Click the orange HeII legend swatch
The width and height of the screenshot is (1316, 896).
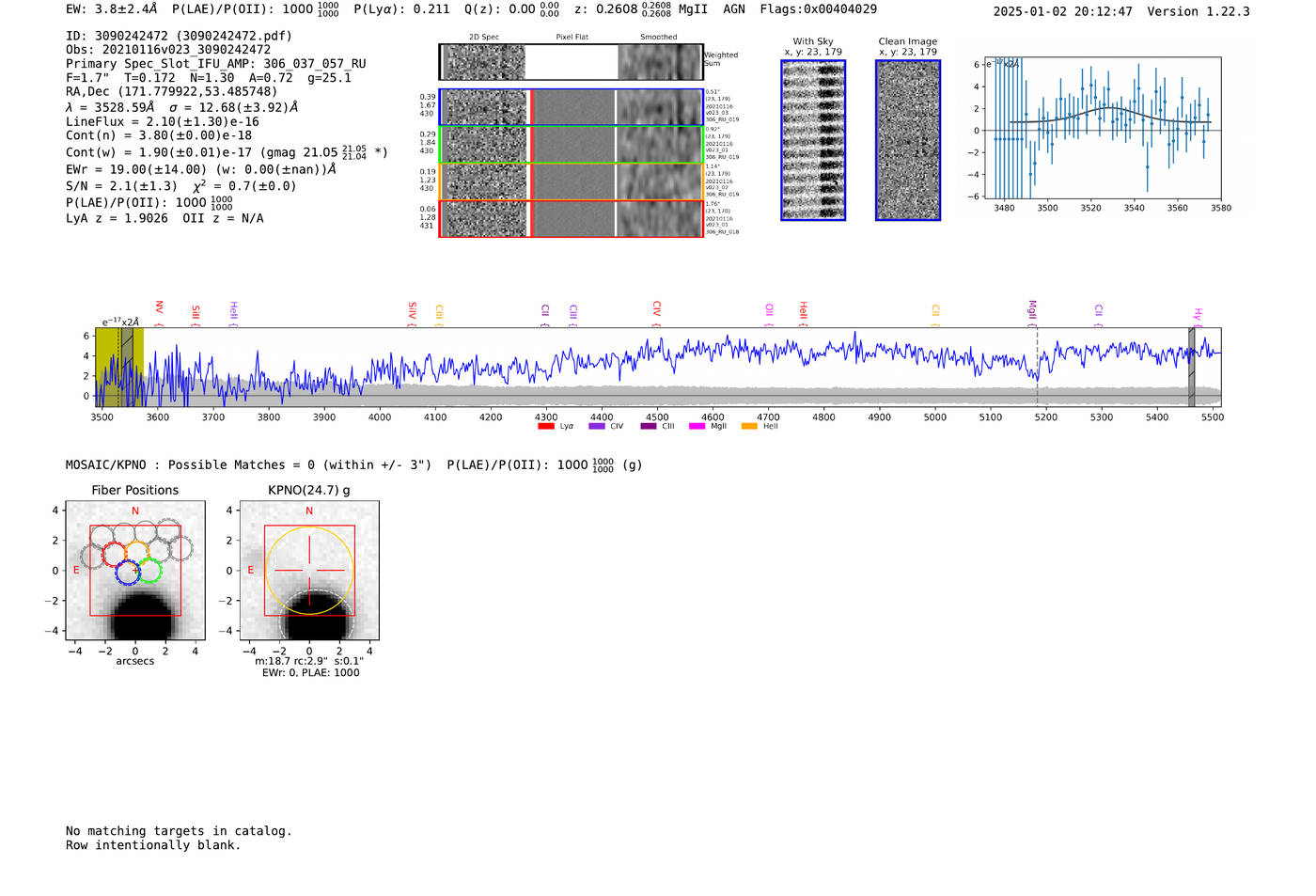749,426
